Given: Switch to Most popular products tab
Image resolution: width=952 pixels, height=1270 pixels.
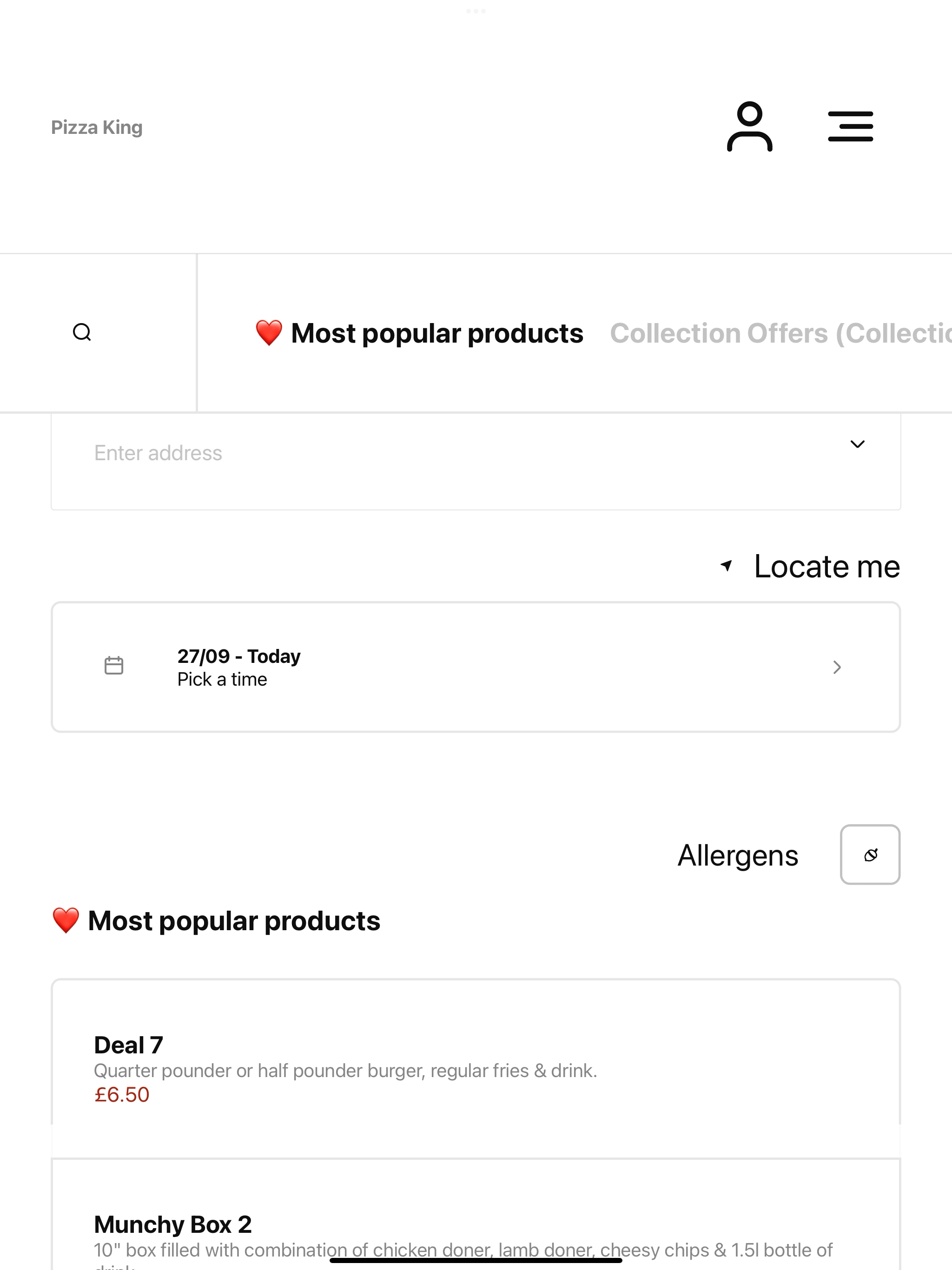Looking at the screenshot, I should [x=419, y=333].
